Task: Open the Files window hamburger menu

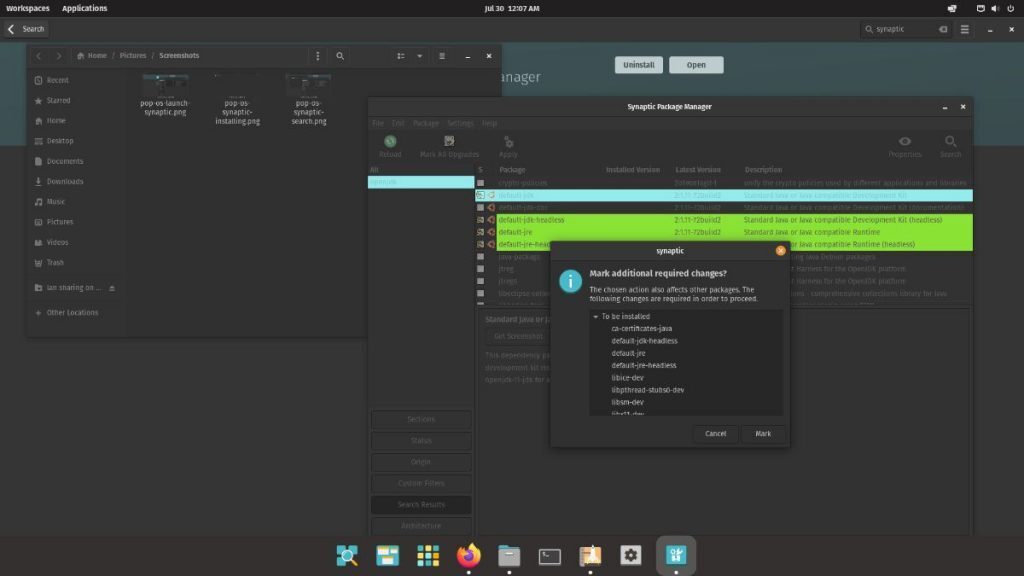Action: (440, 56)
